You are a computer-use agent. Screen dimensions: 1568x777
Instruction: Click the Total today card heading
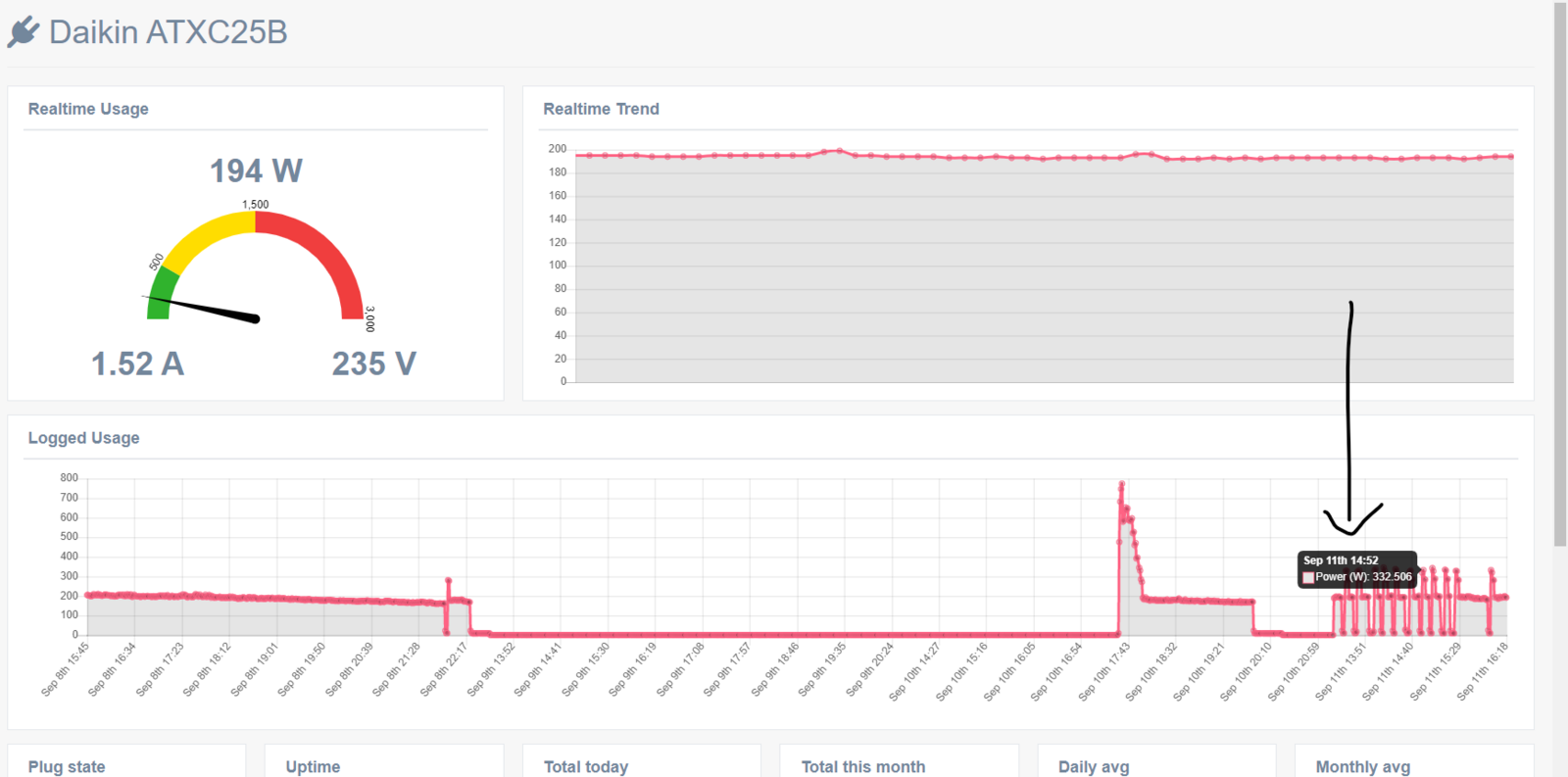(x=586, y=767)
